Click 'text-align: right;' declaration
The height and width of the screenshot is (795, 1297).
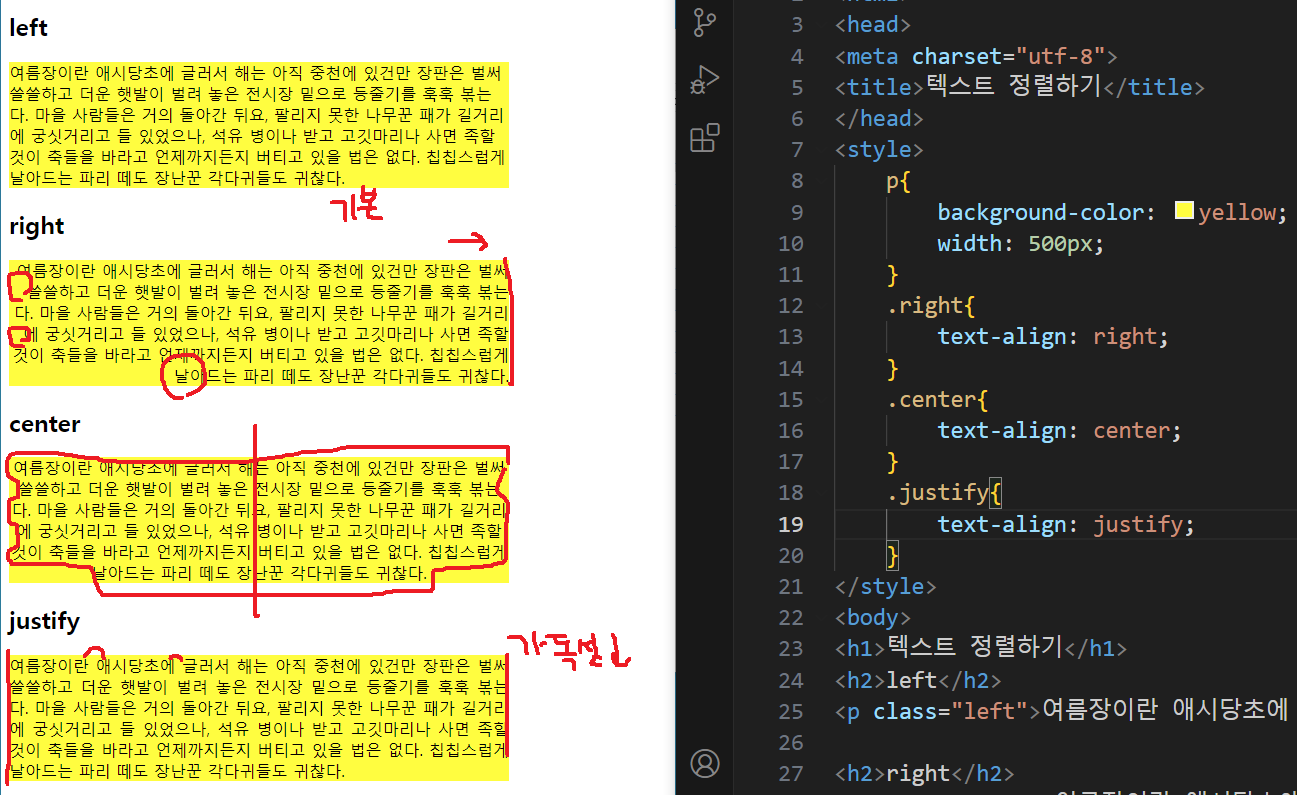tap(1053, 337)
